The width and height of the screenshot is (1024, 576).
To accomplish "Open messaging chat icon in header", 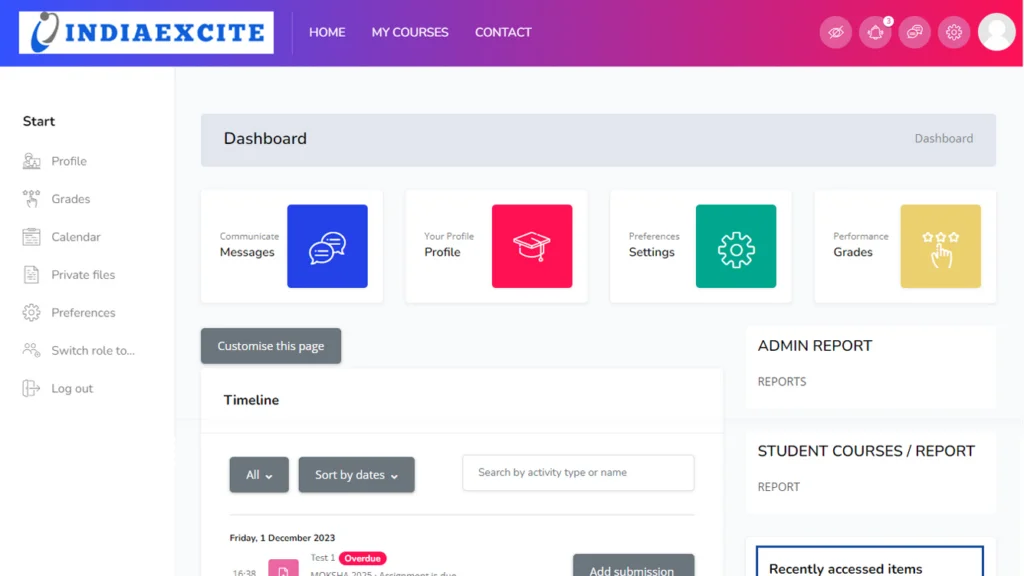I will (x=914, y=32).
